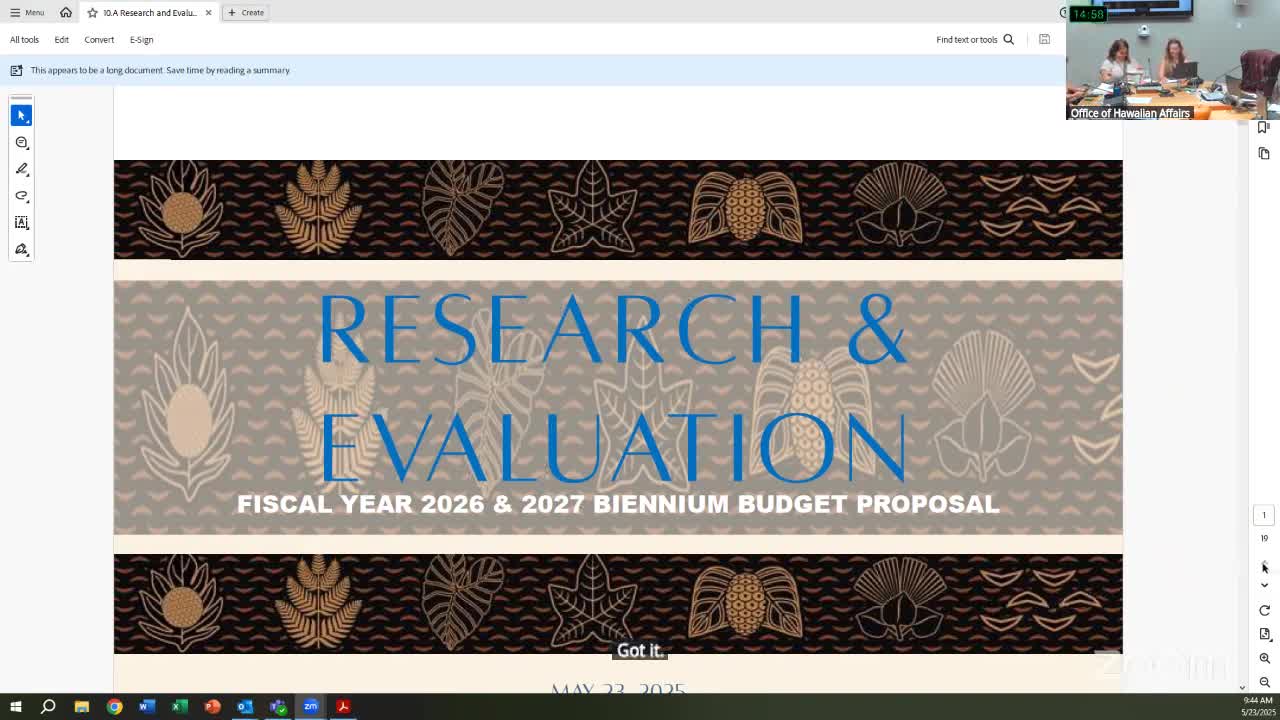Image resolution: width=1280 pixels, height=720 pixels.
Task: Select the Add text box tool
Action: pos(21,223)
